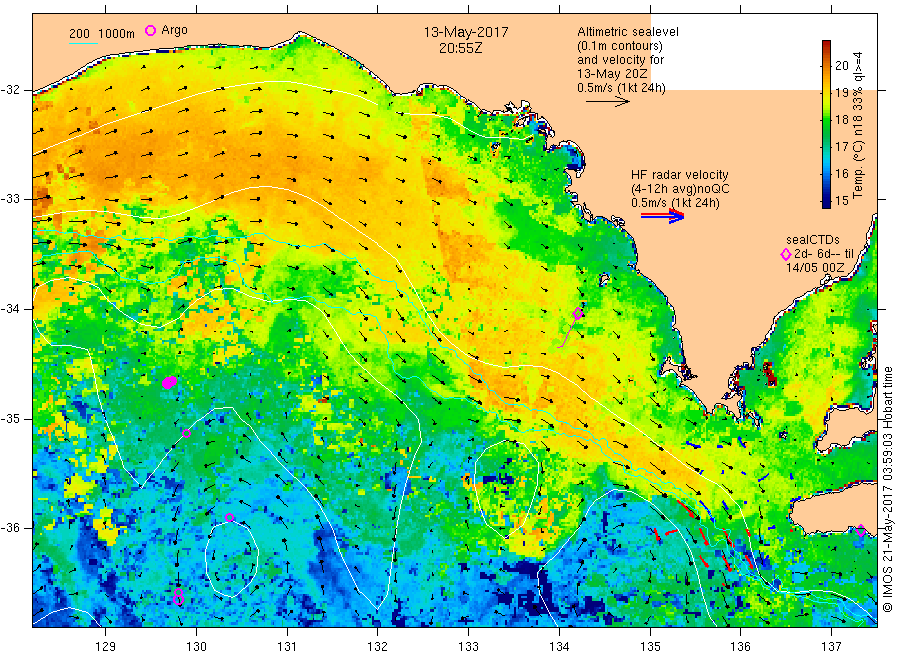The image size is (900, 660).
Task: Click the '20:55Z' time label
Action: pyautogui.click(x=461, y=49)
